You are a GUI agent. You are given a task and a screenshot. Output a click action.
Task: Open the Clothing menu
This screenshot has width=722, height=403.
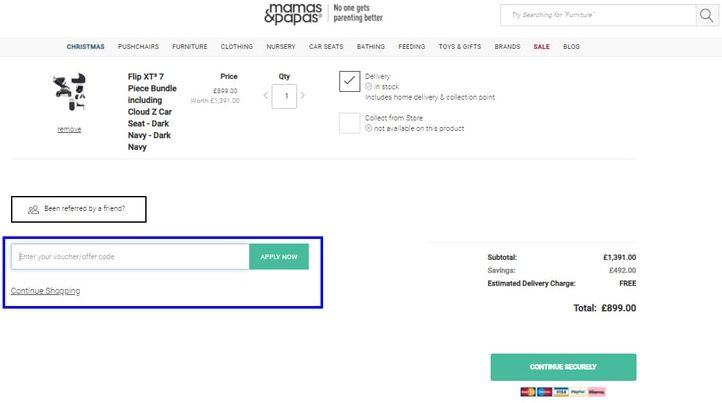(237, 47)
